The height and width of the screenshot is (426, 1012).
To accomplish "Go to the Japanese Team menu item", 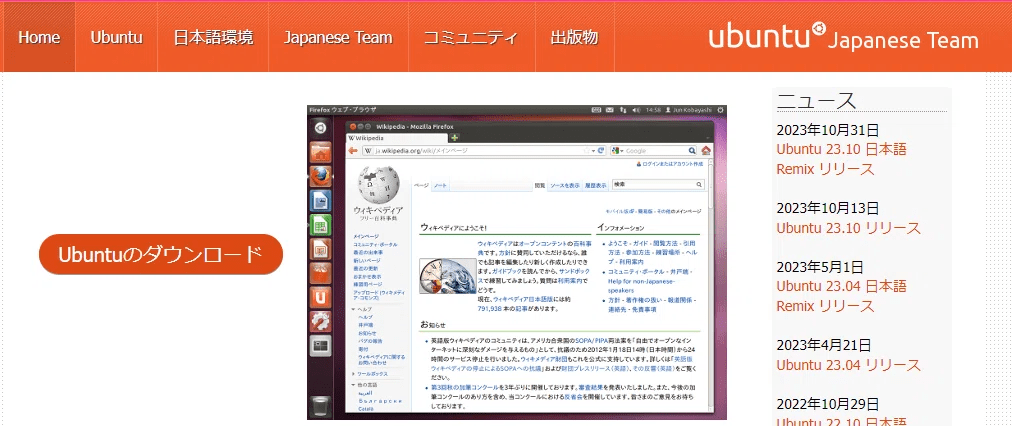I will click(337, 38).
